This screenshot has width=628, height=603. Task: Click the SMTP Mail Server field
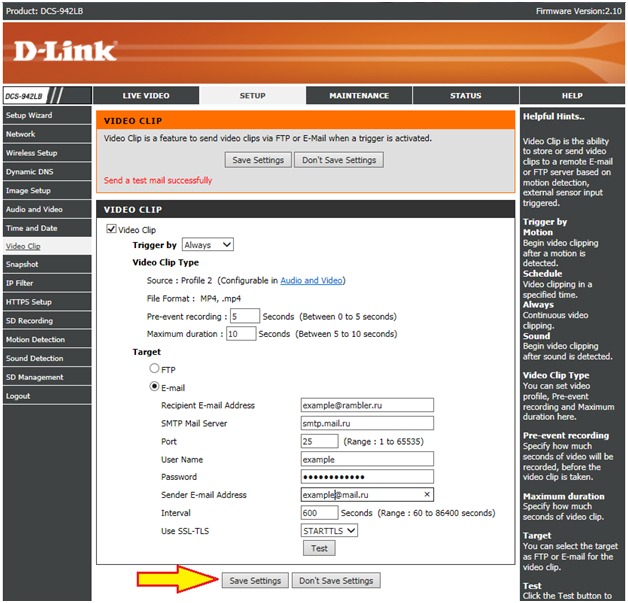coord(367,423)
